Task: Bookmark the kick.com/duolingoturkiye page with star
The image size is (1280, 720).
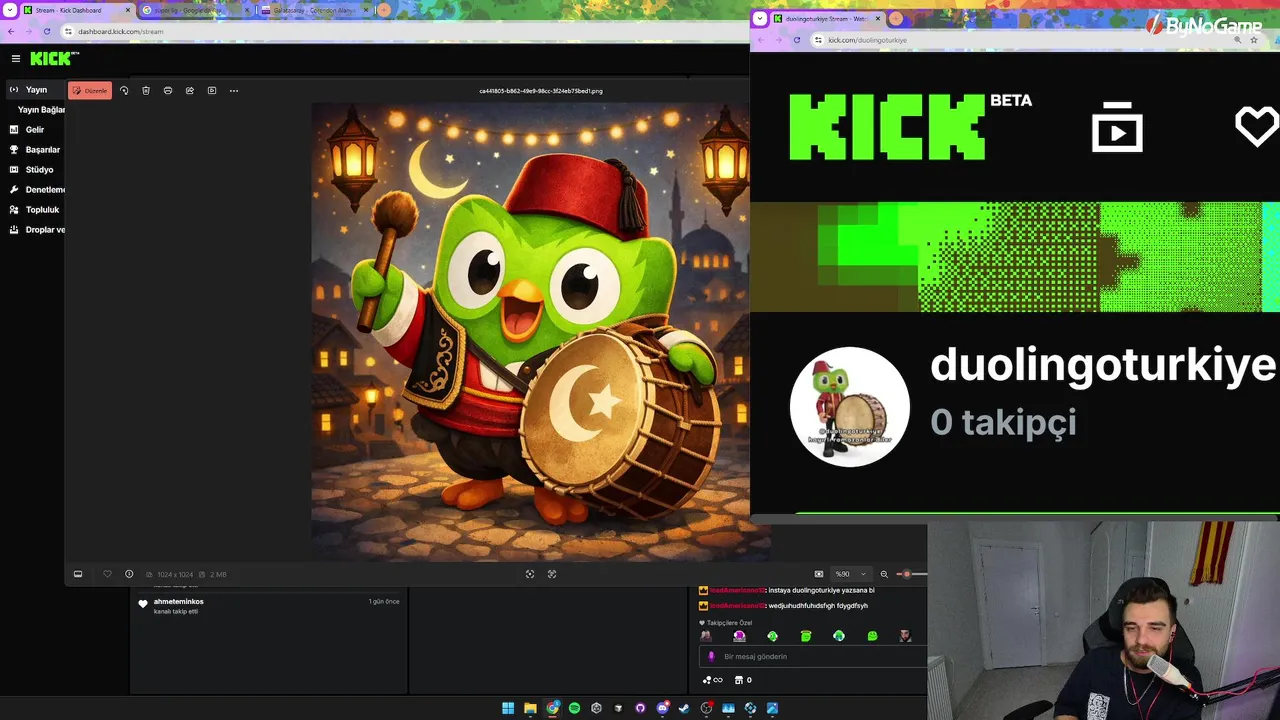Action: tap(1253, 40)
